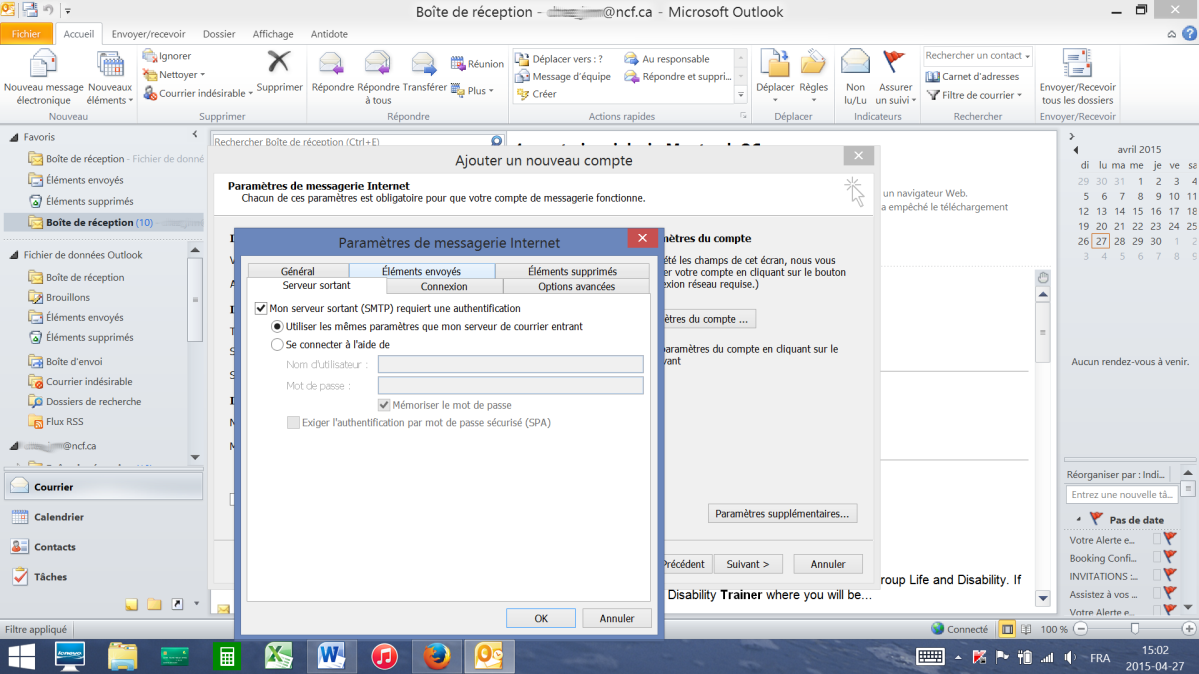Open Nouveaux éléments ribbon icon

point(109,65)
